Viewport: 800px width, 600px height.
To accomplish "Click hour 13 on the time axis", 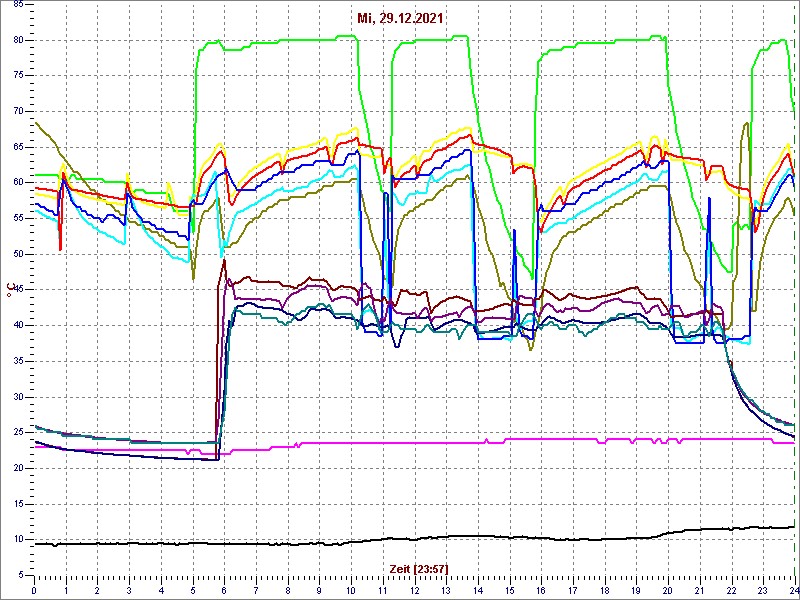I will click(x=446, y=589).
